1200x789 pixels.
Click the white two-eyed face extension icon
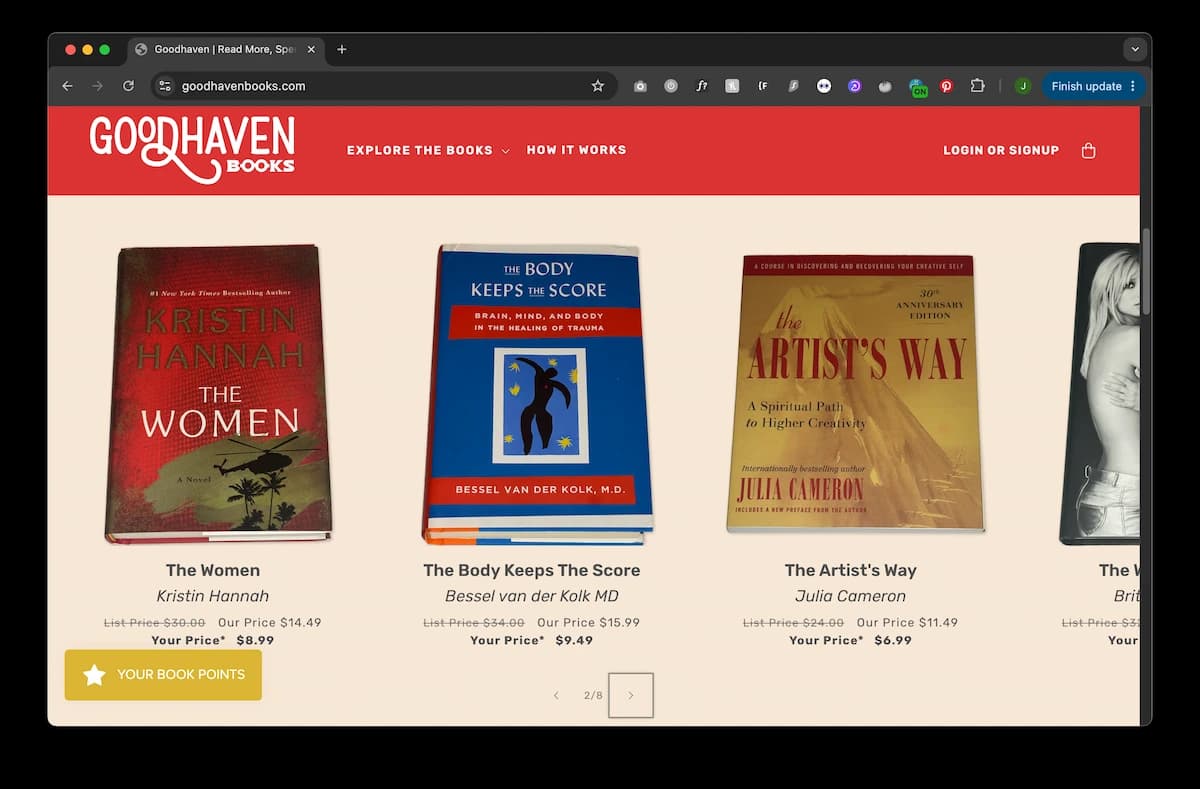(824, 86)
